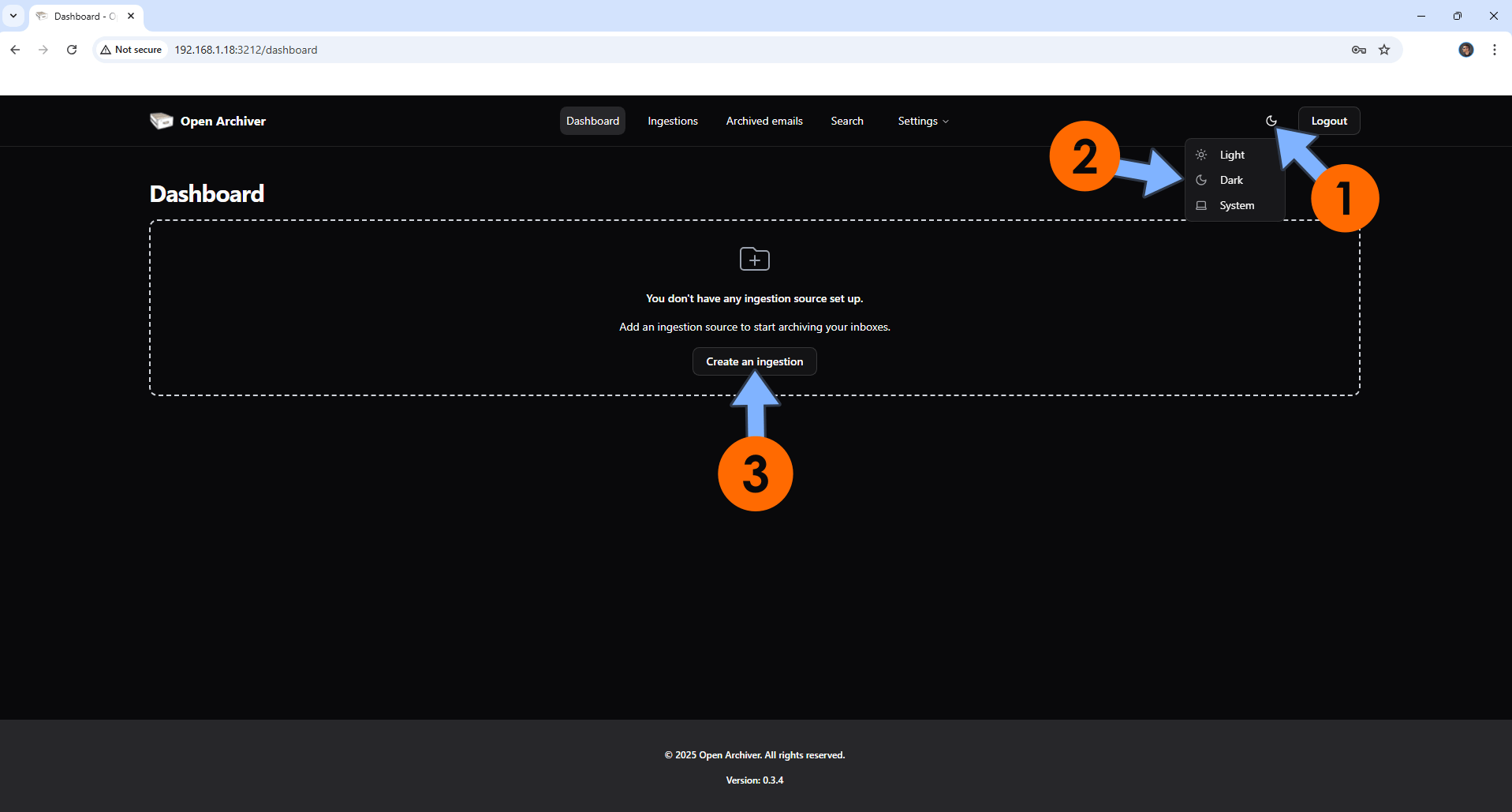Open the Chrome three-dot menu
Screen dimensions: 1512x812
point(1494,50)
